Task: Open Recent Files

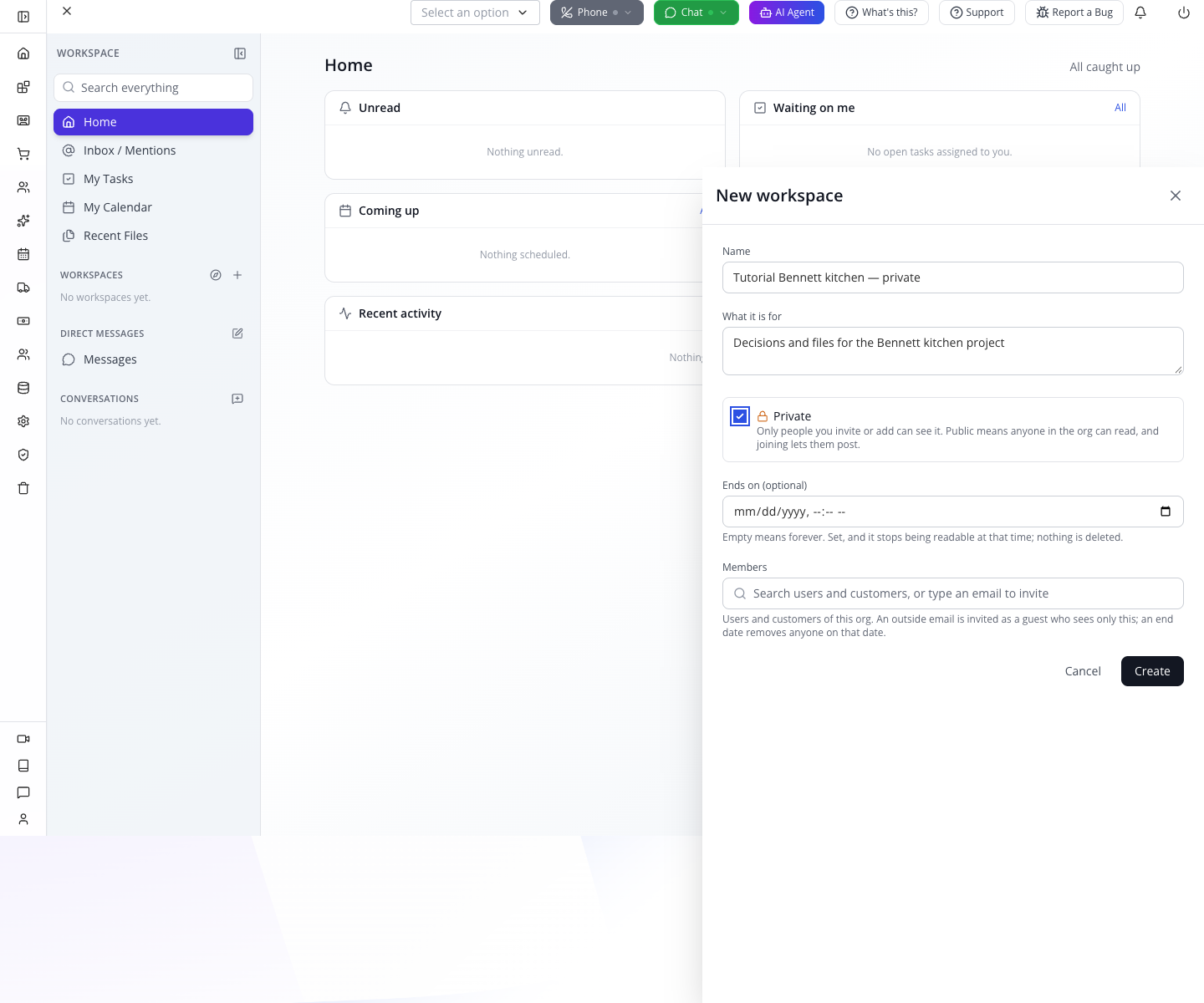Action: (x=153, y=236)
